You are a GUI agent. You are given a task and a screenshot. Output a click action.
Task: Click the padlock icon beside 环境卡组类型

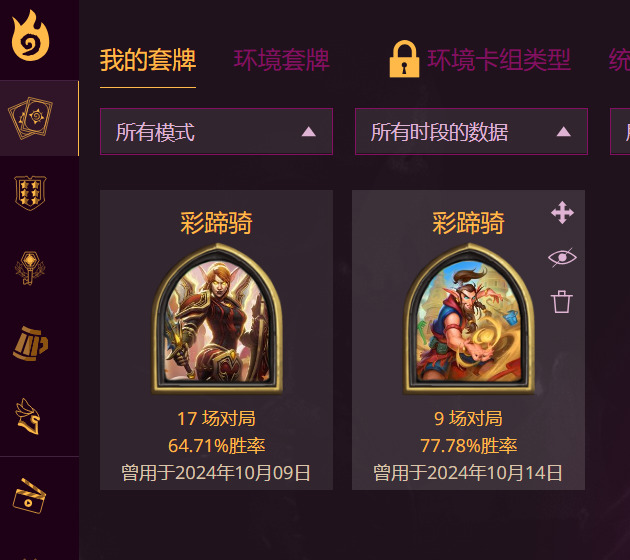point(404,59)
